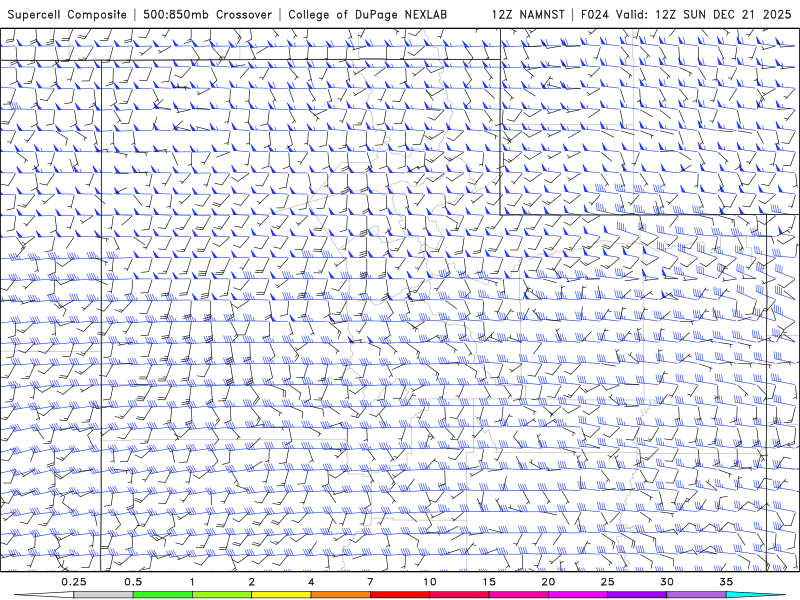Click the legend value 30
Screen dimensions: 800x600
coord(666,582)
